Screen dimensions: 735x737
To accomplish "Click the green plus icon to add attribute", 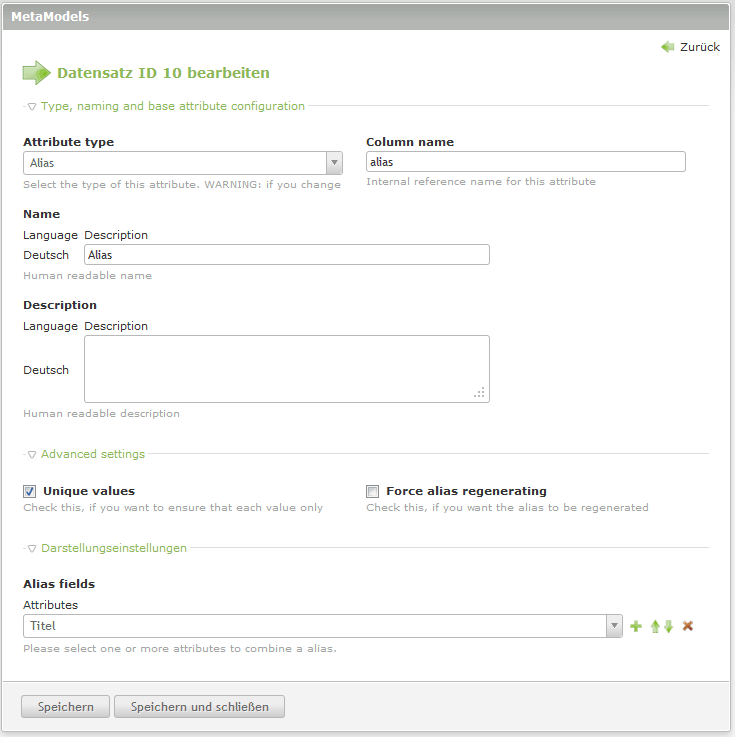I will [635, 627].
